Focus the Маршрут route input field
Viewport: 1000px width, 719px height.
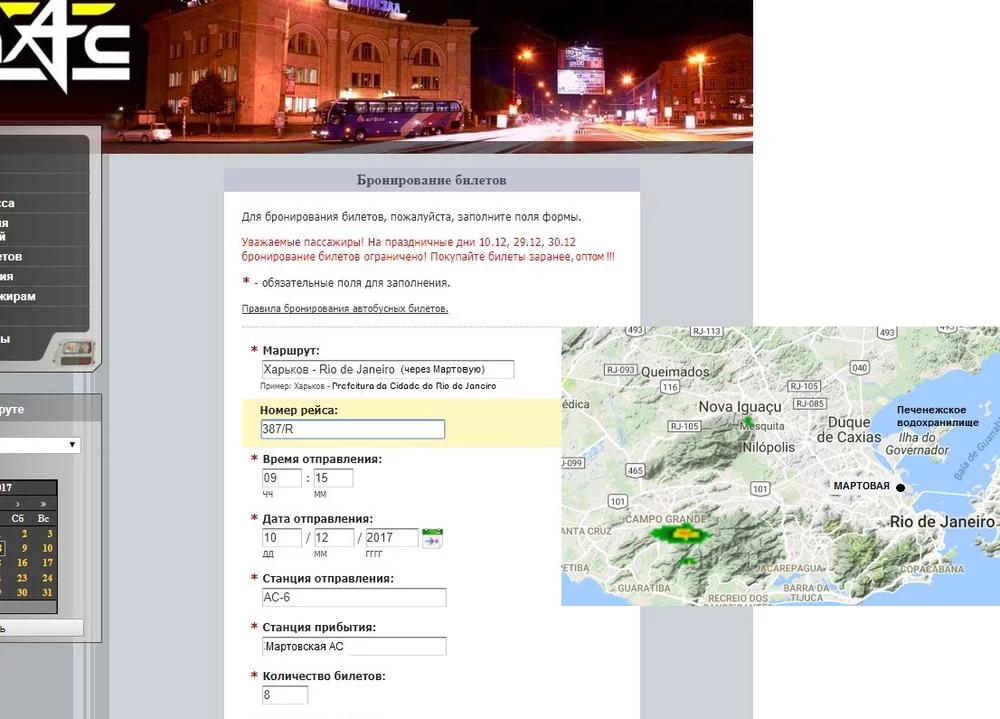pos(388,369)
